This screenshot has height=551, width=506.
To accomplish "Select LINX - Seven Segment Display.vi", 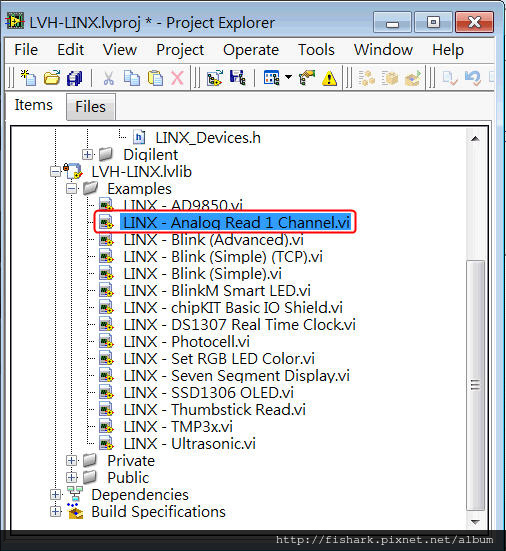I will pyautogui.click(x=237, y=376).
